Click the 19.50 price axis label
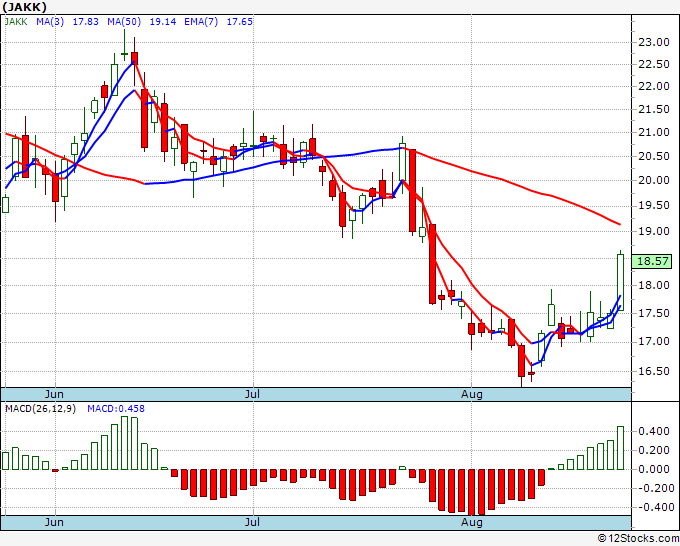Viewport: 680px width, 546px height. tap(654, 206)
